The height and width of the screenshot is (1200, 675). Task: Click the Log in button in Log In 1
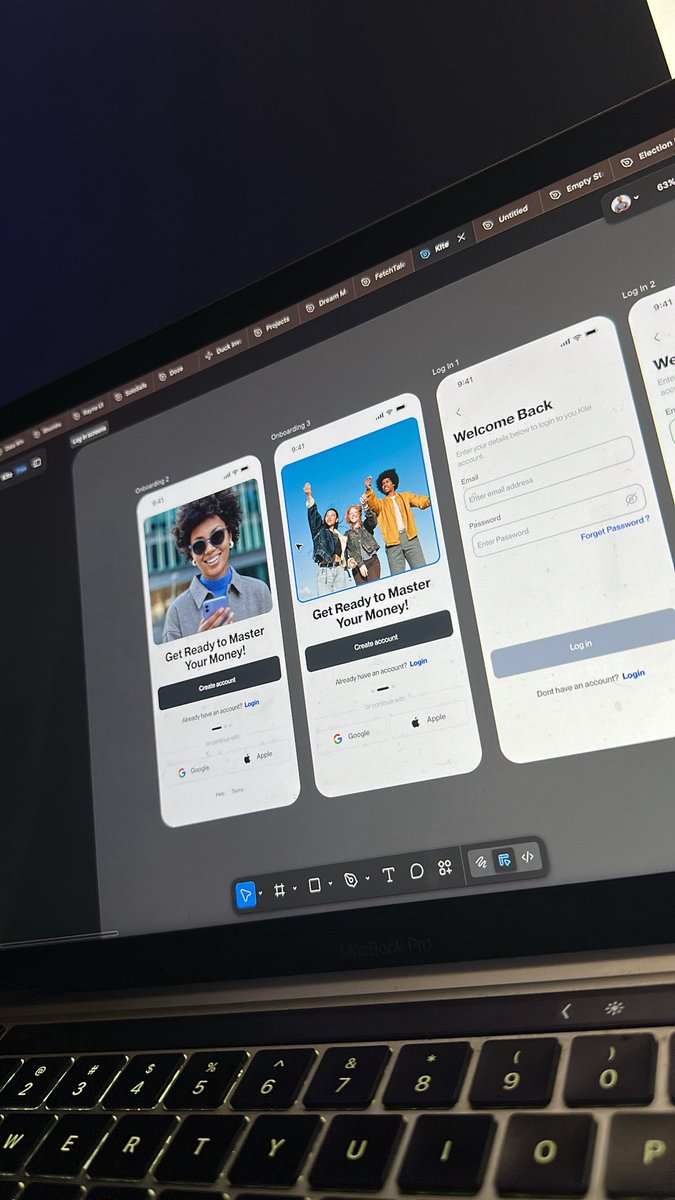click(x=584, y=644)
